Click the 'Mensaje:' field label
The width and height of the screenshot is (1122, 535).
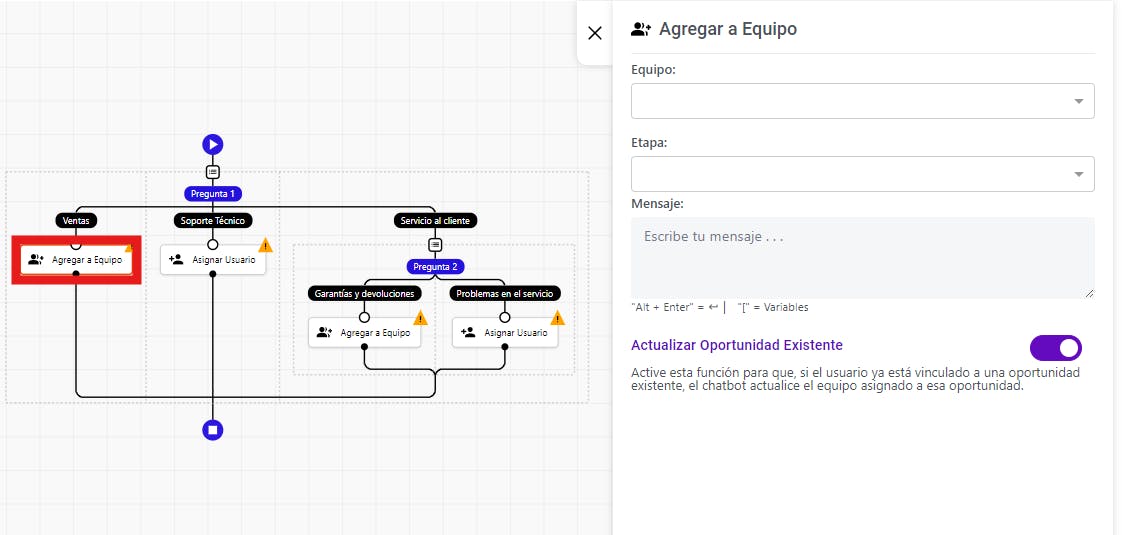click(x=657, y=204)
